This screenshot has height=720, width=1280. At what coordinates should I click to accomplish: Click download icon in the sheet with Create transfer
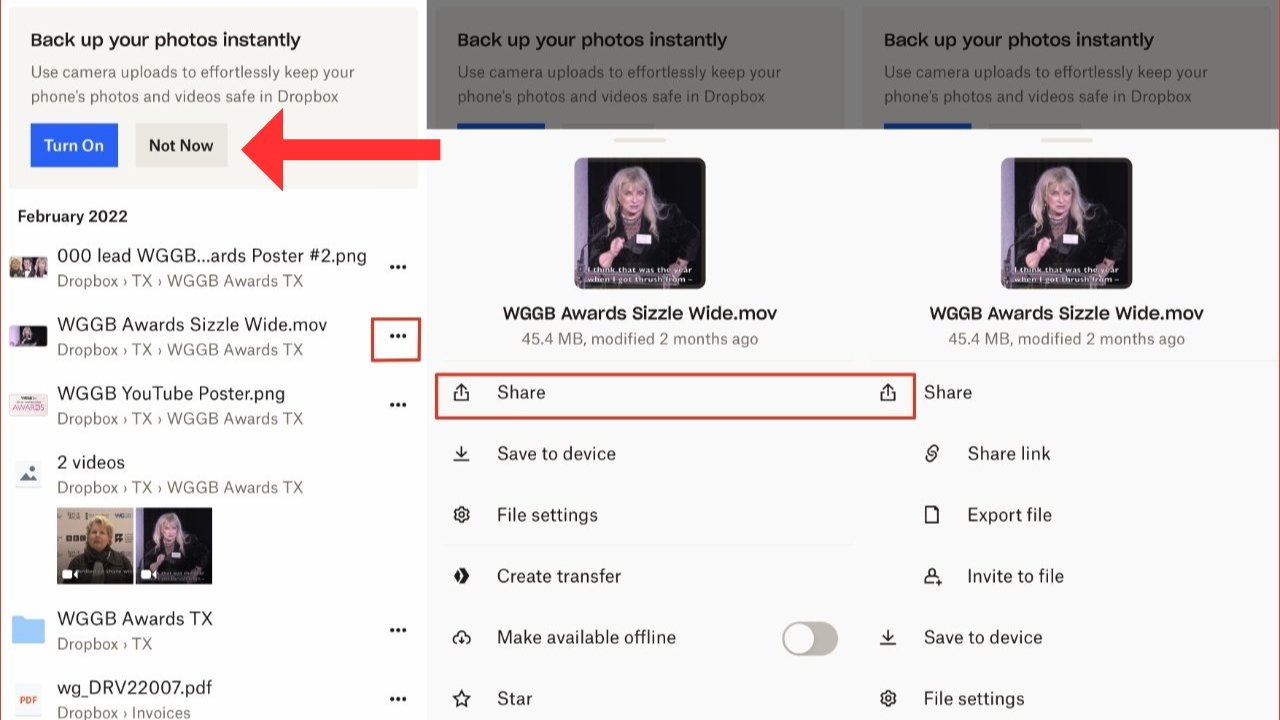[x=461, y=454]
